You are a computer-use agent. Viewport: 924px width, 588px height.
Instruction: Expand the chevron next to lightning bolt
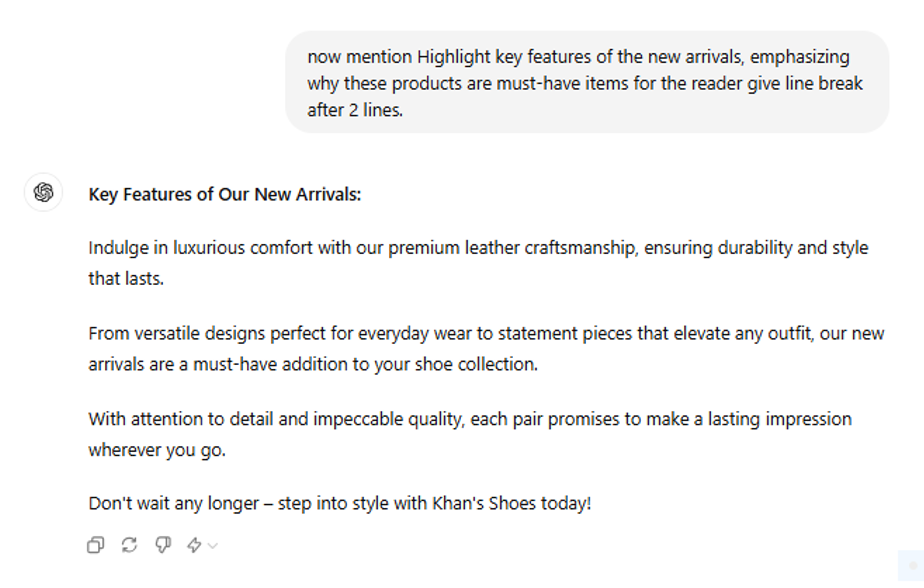[x=213, y=546]
